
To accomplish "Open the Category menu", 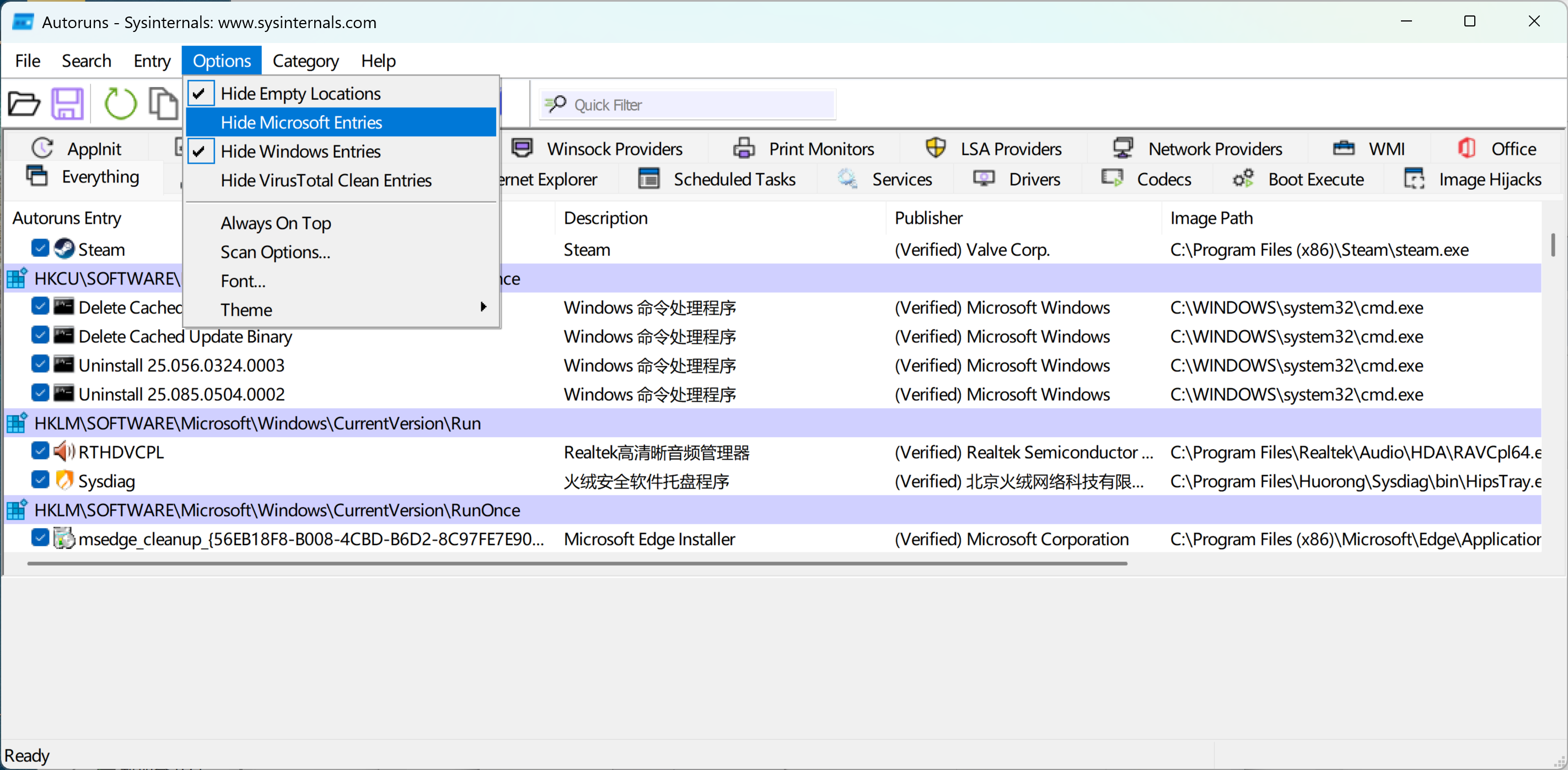I will point(305,60).
